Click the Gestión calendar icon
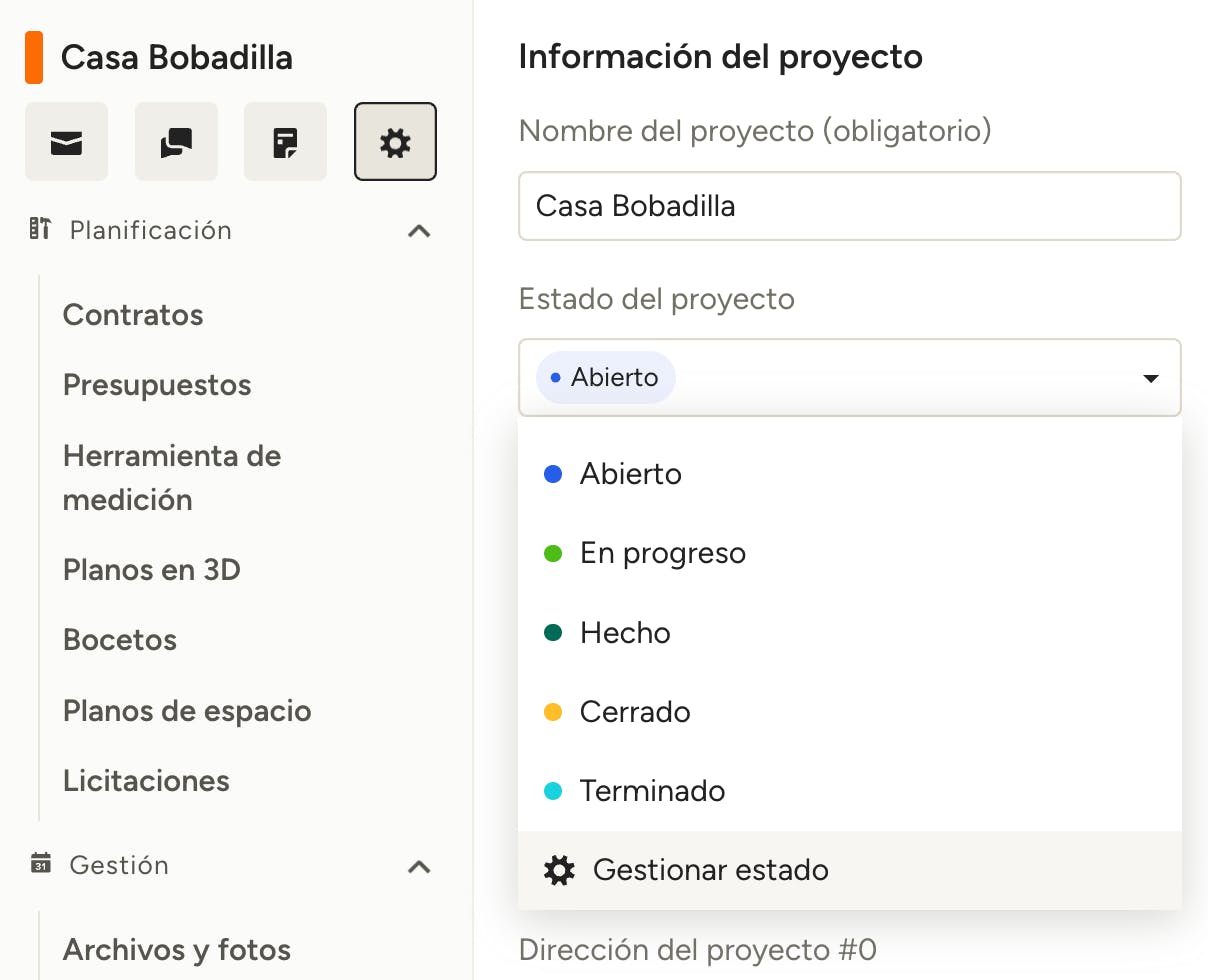1208x980 pixels. tap(40, 864)
